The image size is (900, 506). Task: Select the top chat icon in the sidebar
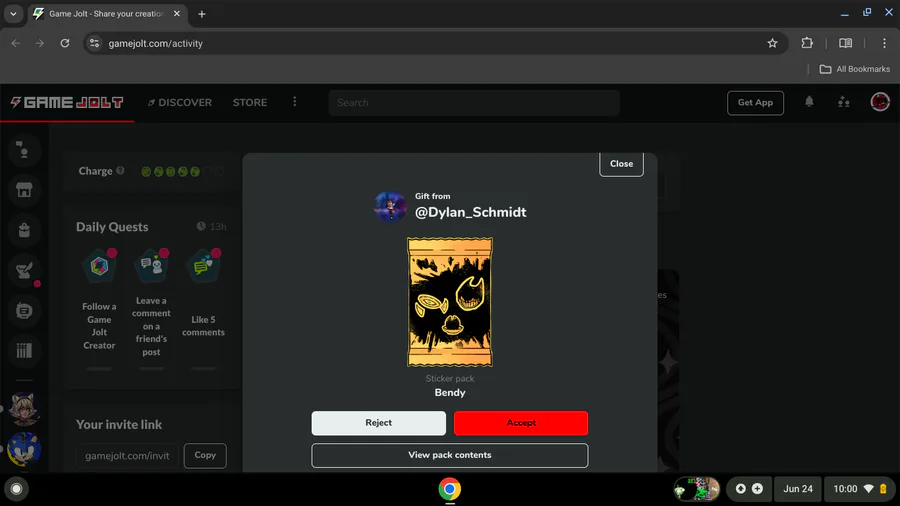pyautogui.click(x=24, y=150)
